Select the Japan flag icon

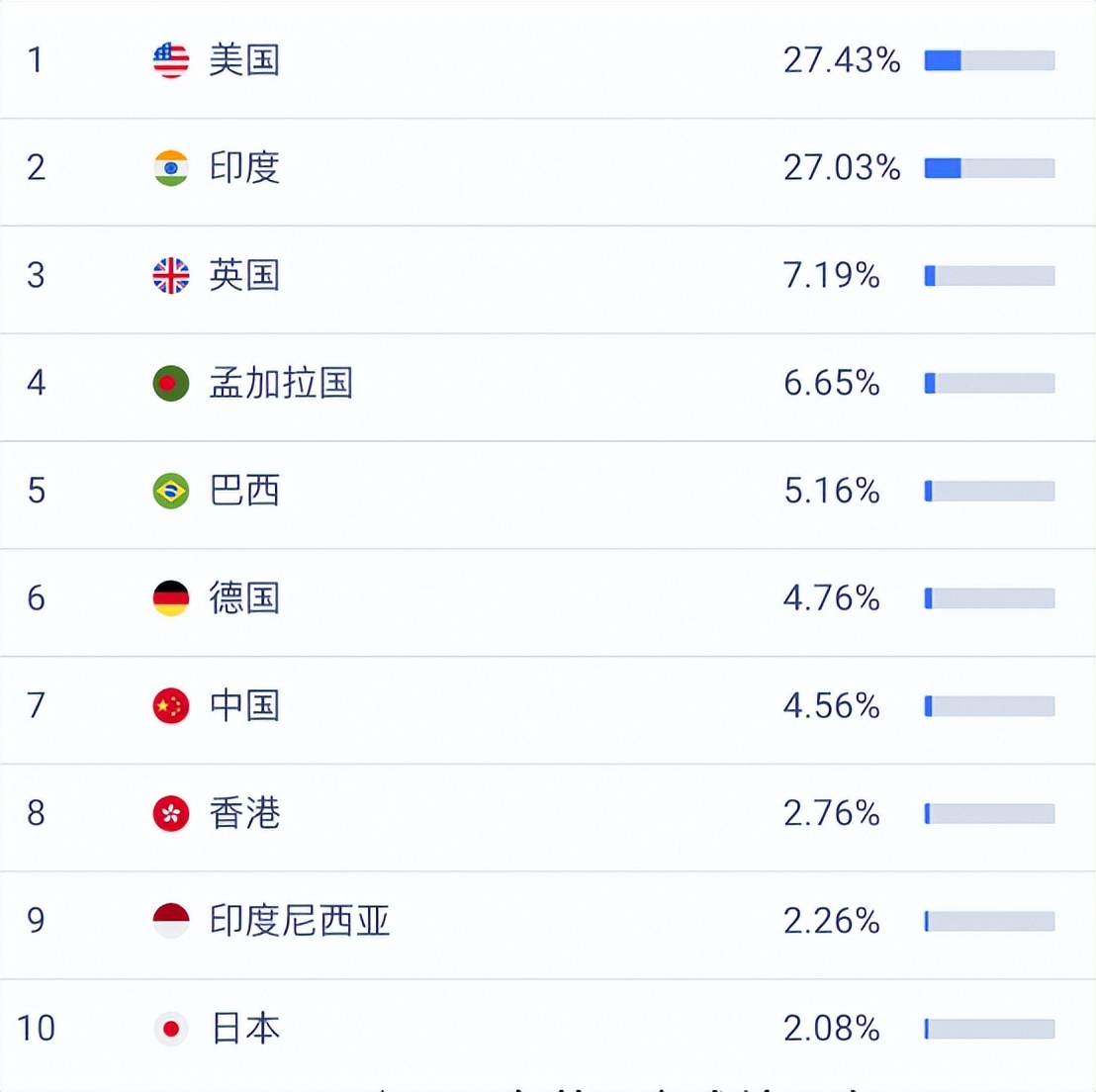[x=171, y=1029]
